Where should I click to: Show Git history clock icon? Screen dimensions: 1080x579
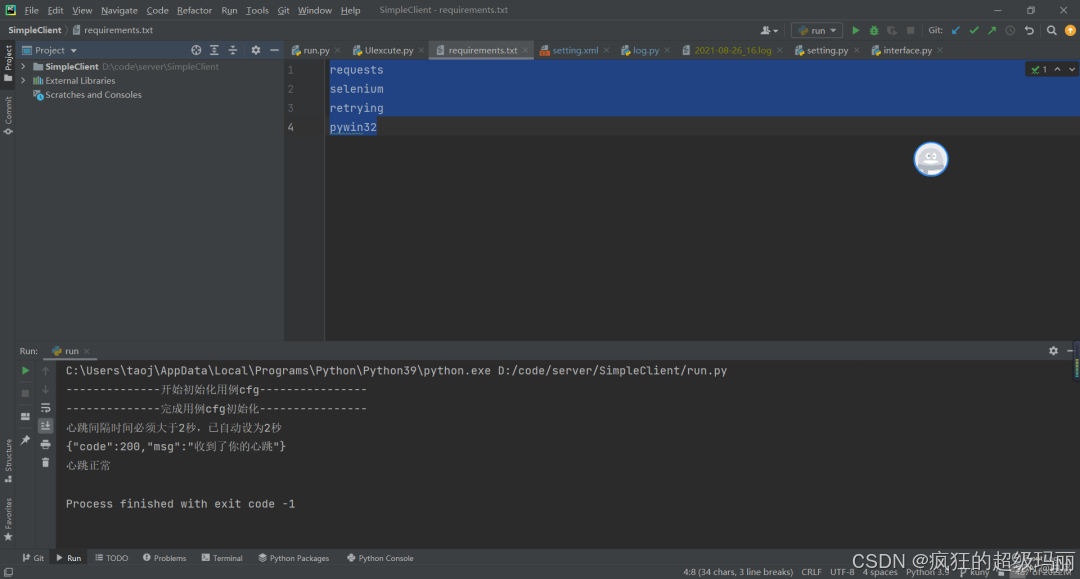tap(1010, 30)
